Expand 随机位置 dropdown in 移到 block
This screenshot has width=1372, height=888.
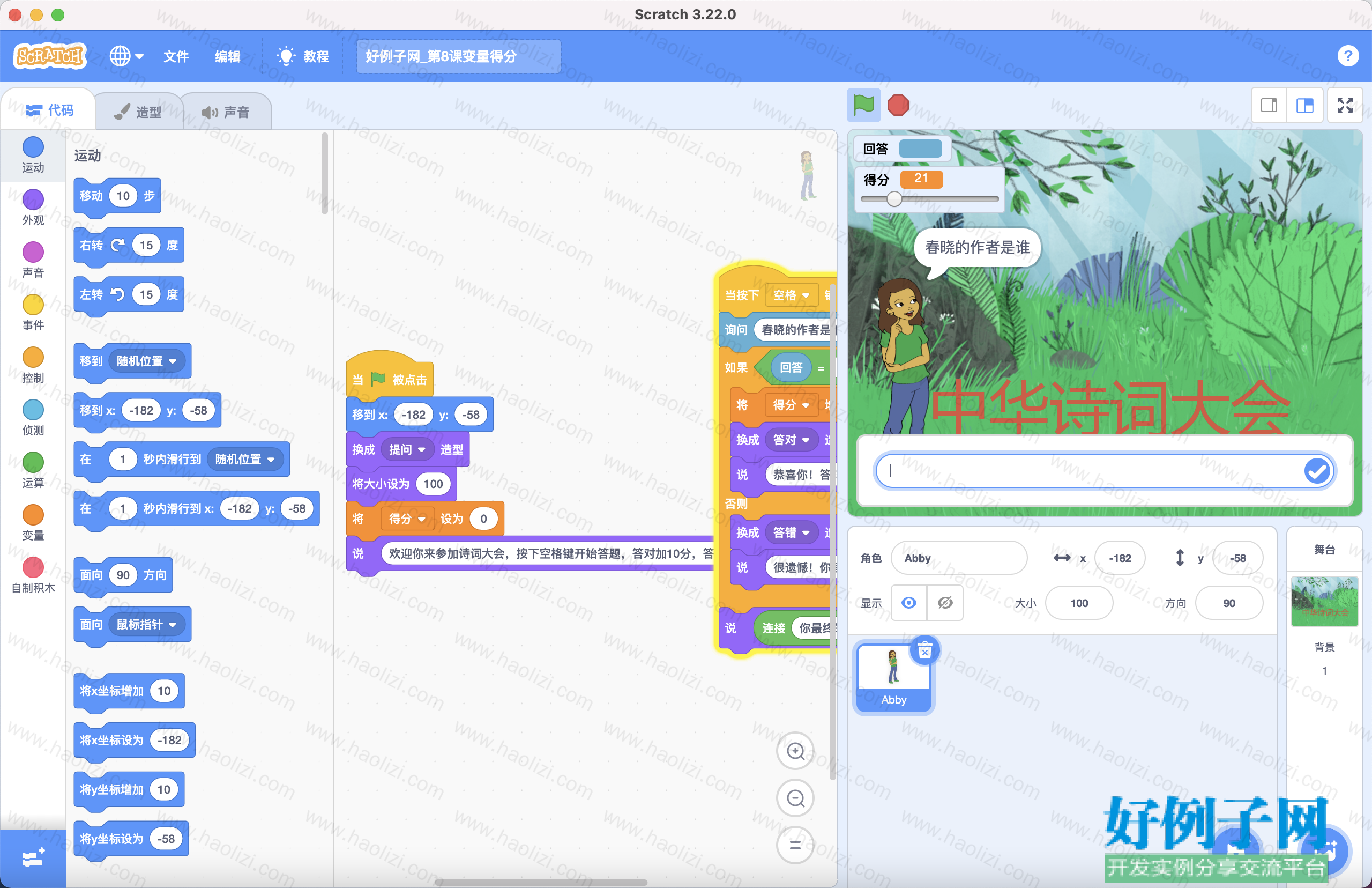(146, 361)
